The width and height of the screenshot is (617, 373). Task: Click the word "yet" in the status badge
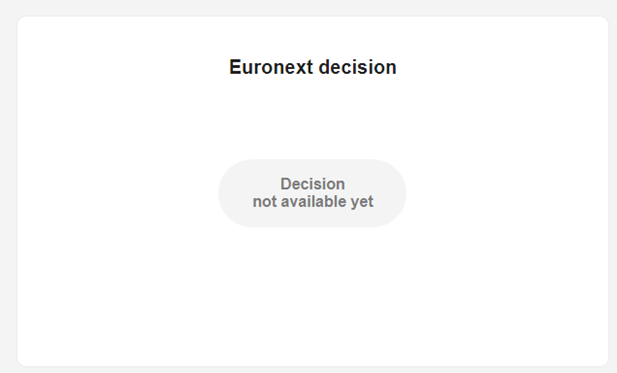click(x=362, y=202)
